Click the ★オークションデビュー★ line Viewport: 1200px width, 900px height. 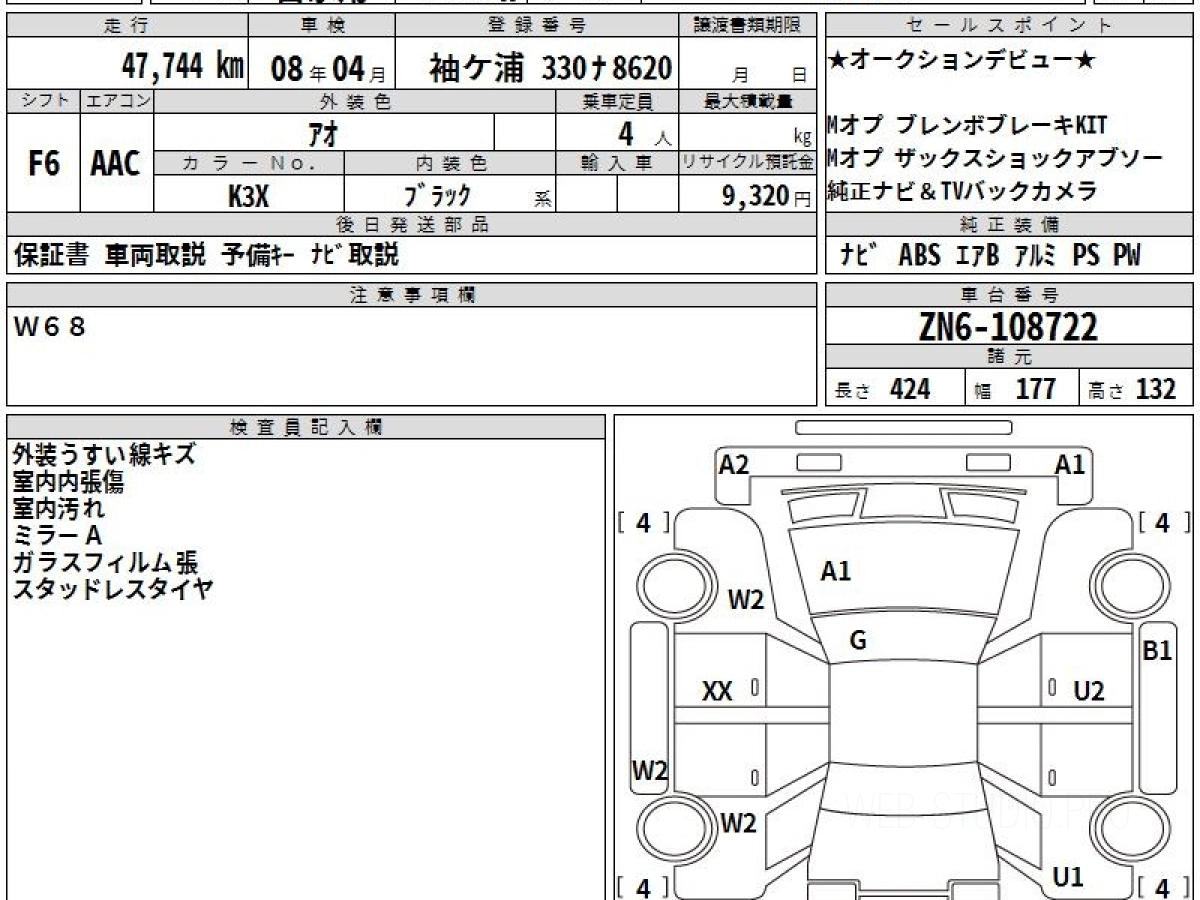point(961,61)
